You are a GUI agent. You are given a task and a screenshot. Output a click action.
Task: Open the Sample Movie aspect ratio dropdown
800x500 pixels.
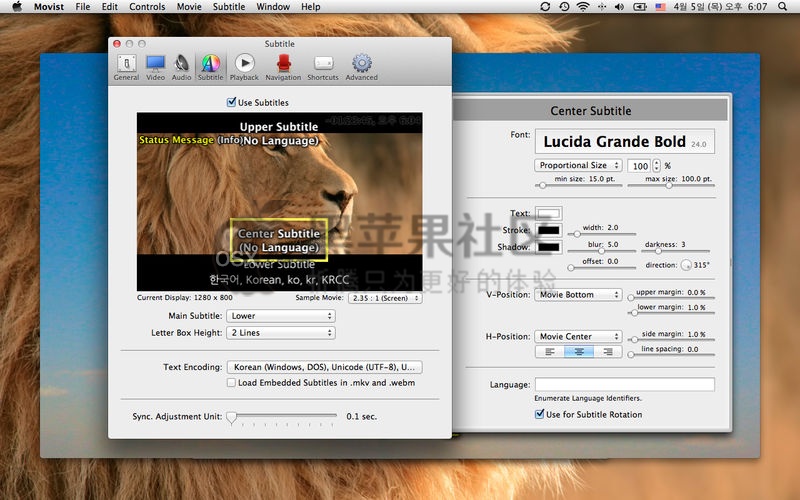(x=385, y=298)
